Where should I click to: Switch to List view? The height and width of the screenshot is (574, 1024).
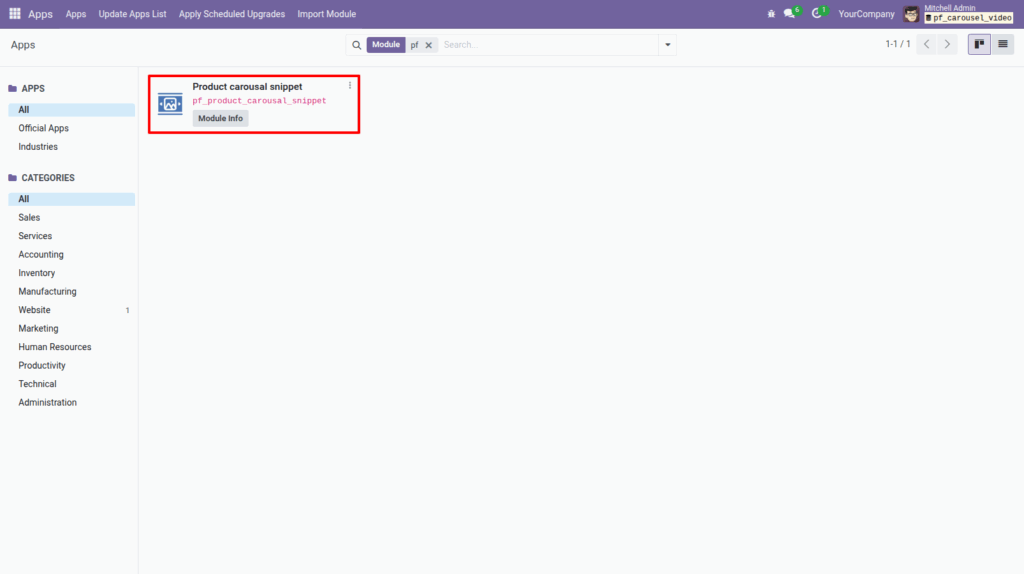pos(1002,45)
